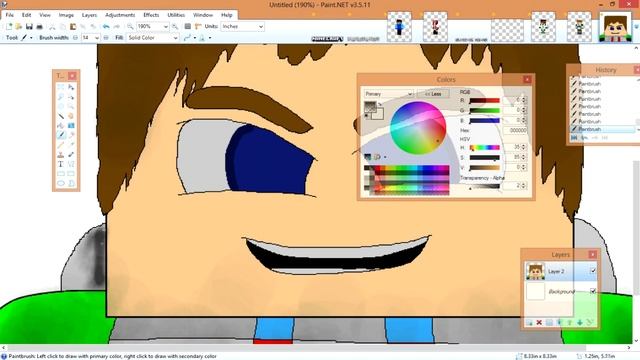Reset colors to black and white
Image resolution: width=640 pixels, height=360 pixels.
367,116
